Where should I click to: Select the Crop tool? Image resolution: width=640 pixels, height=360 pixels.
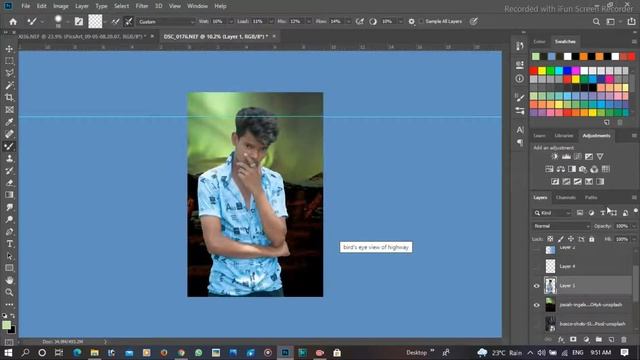point(9,98)
